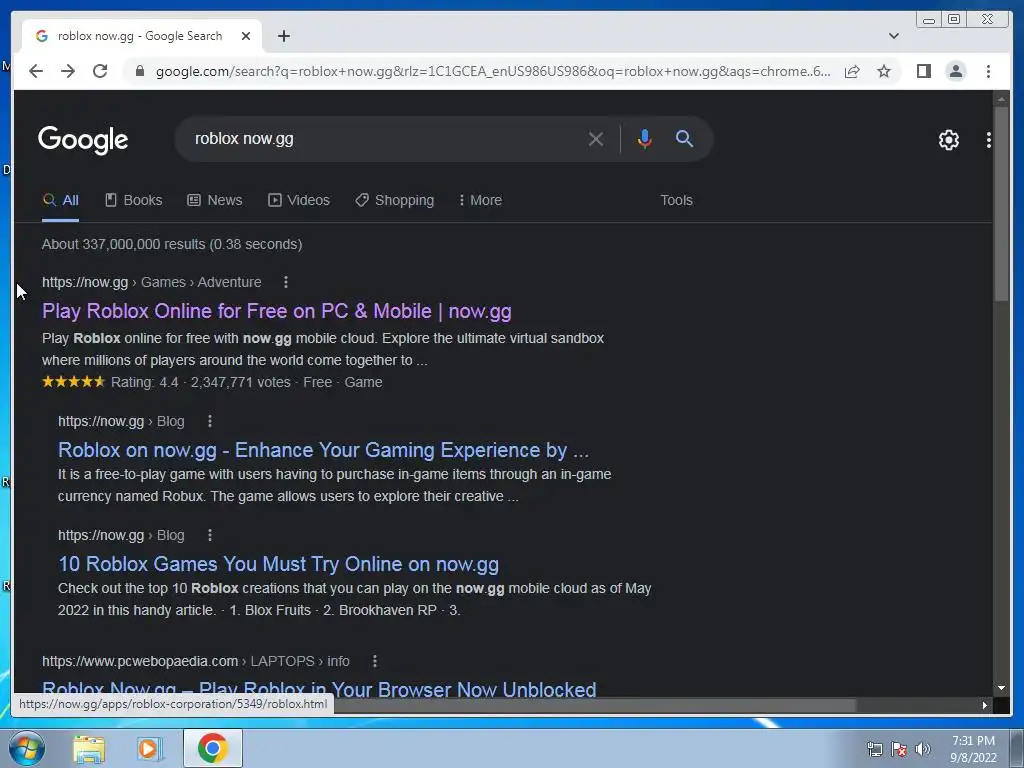Image resolution: width=1024 pixels, height=768 pixels.
Task: Go forward with the browser forward arrow
Action: point(68,71)
